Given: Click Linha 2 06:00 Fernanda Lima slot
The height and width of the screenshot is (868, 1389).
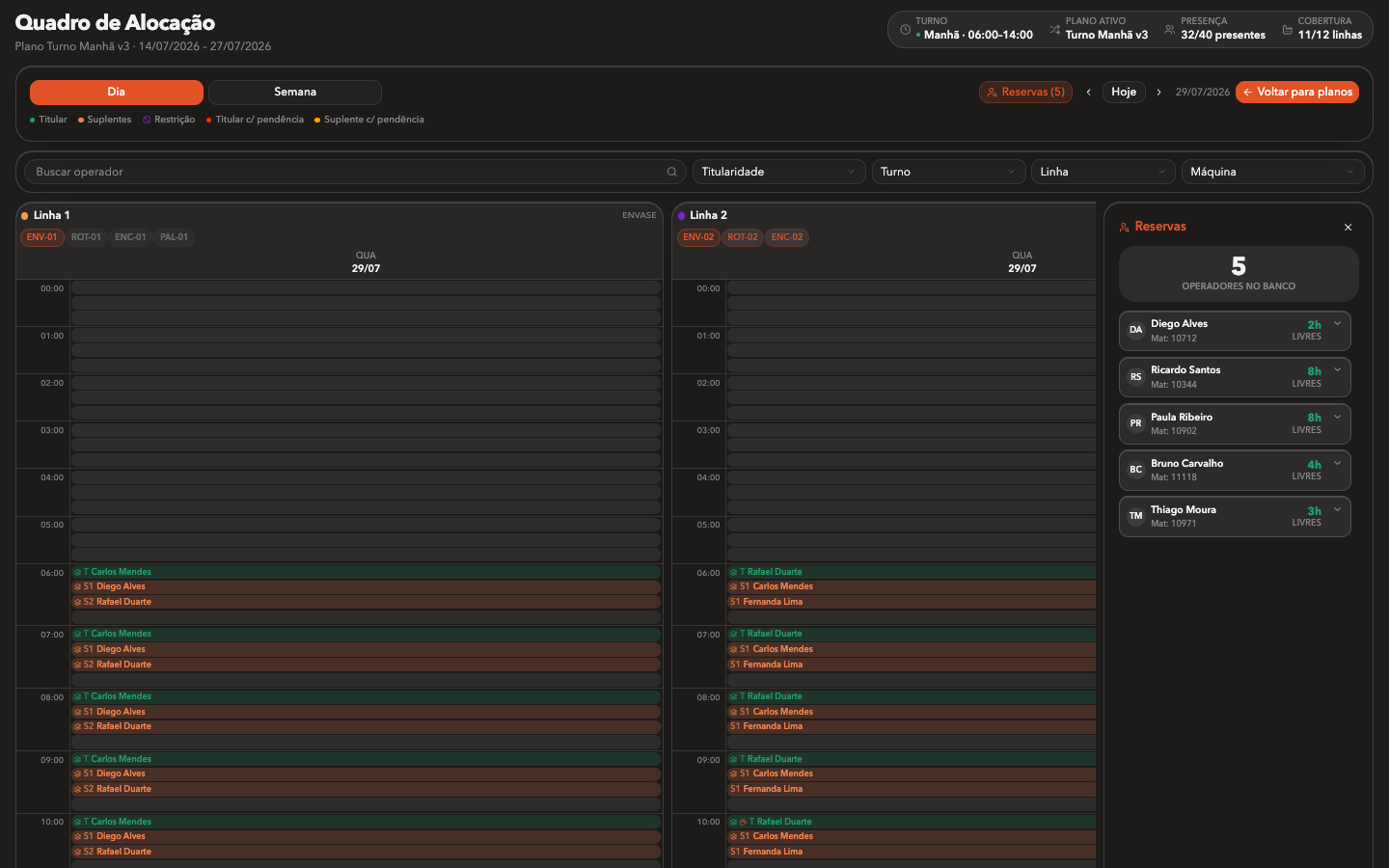Looking at the screenshot, I should 912,602.
